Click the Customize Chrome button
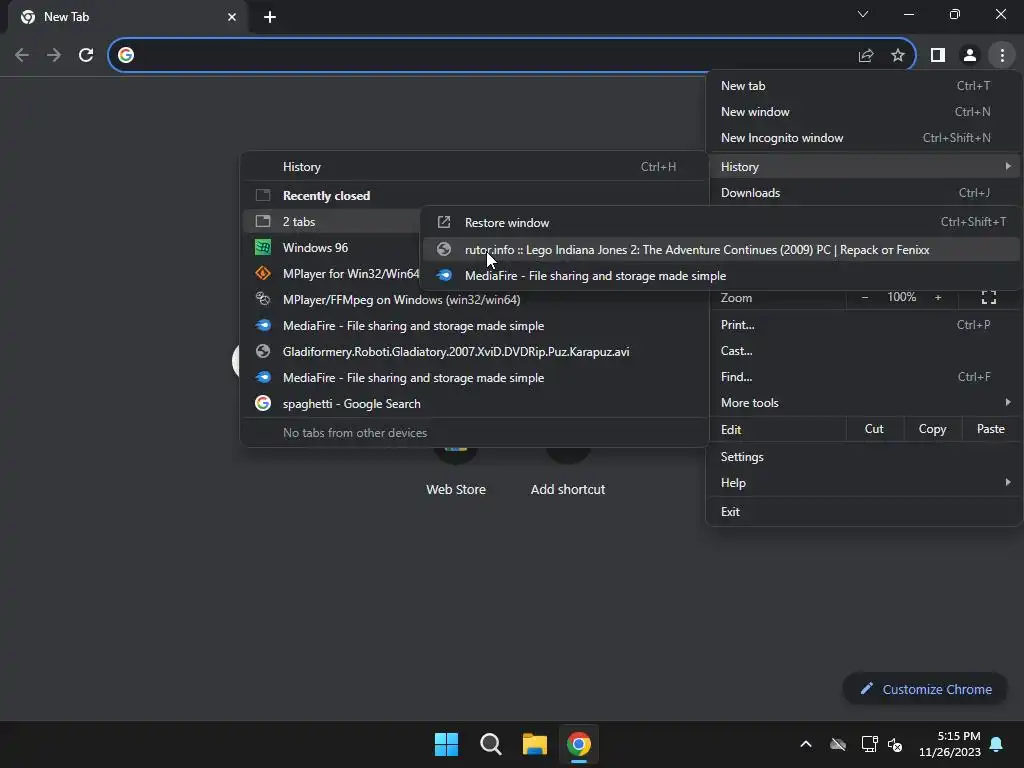Image resolution: width=1024 pixels, height=768 pixels. point(925,689)
